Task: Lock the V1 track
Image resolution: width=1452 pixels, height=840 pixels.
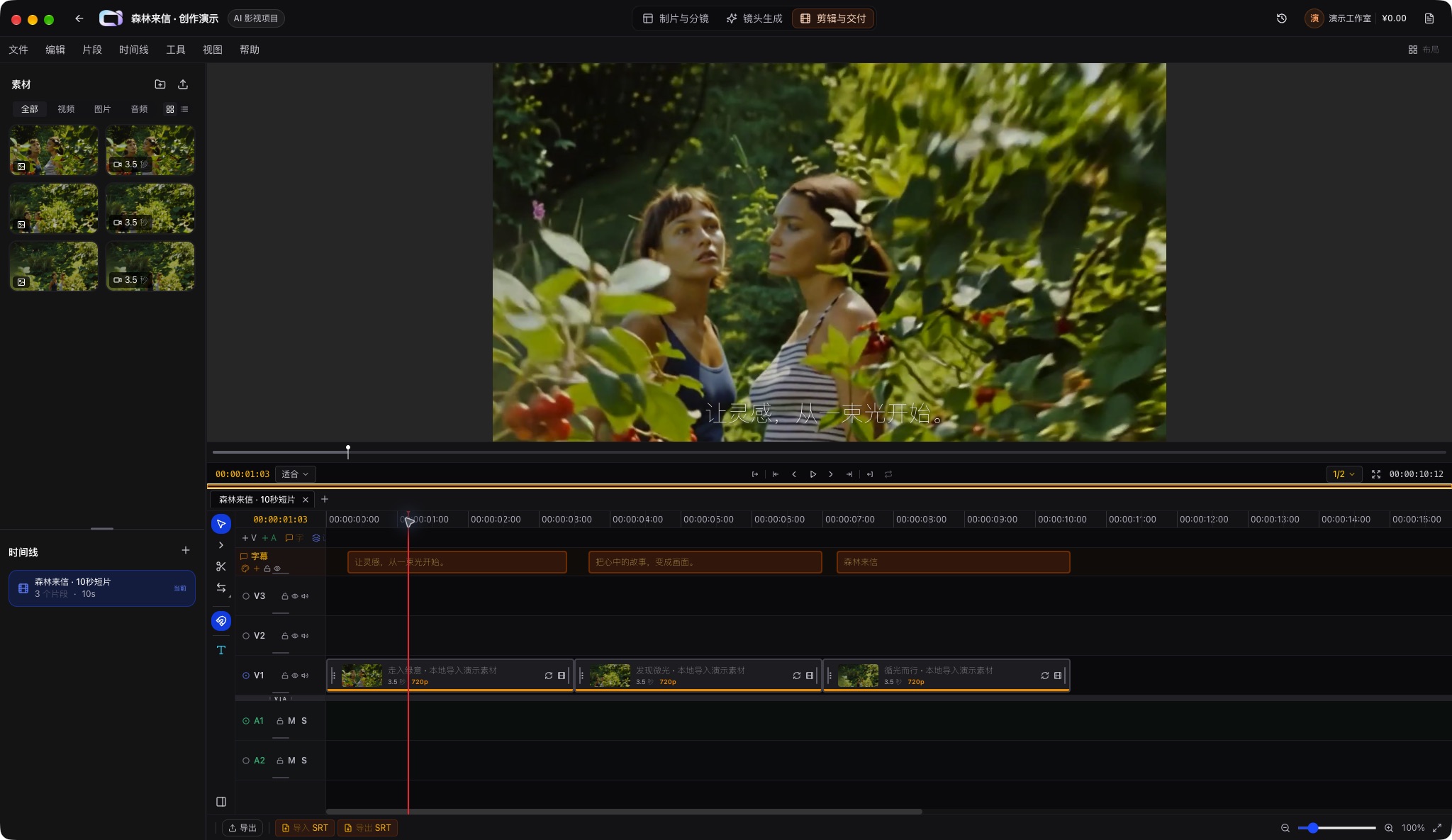Action: pyautogui.click(x=285, y=676)
